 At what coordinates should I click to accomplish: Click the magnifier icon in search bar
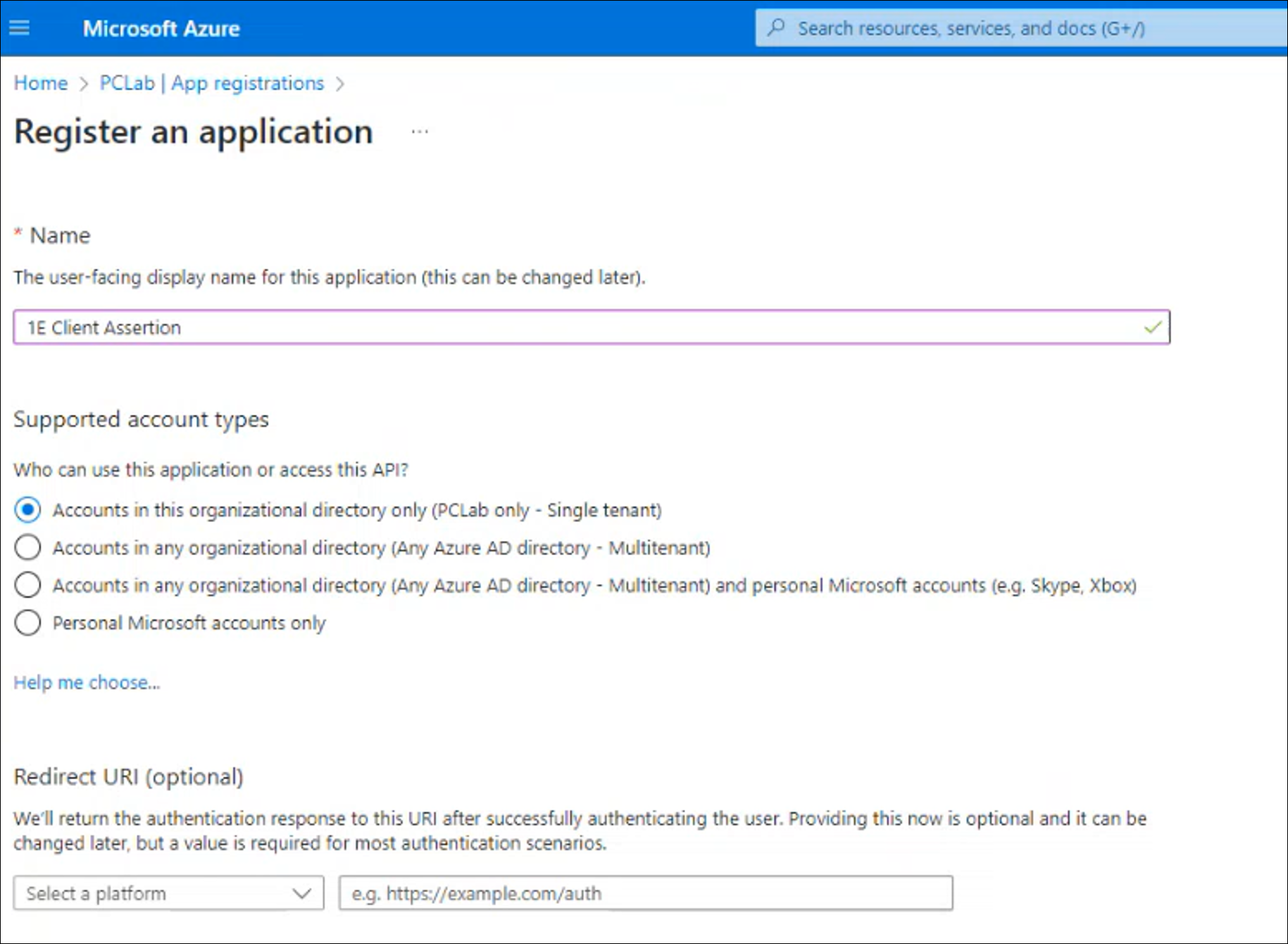point(776,28)
